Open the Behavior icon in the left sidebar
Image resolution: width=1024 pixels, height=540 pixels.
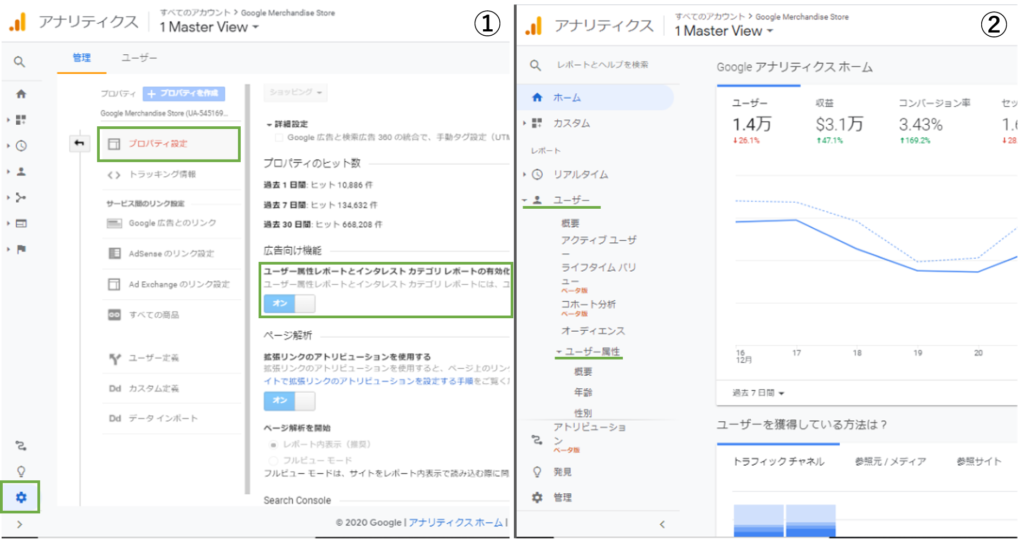tap(21, 223)
